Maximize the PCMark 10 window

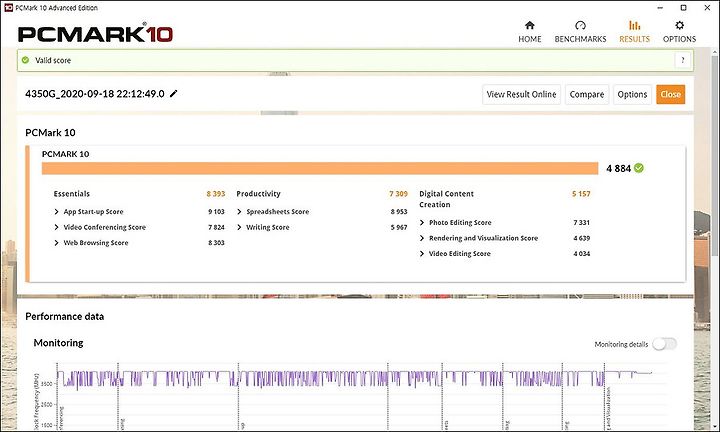coord(683,8)
